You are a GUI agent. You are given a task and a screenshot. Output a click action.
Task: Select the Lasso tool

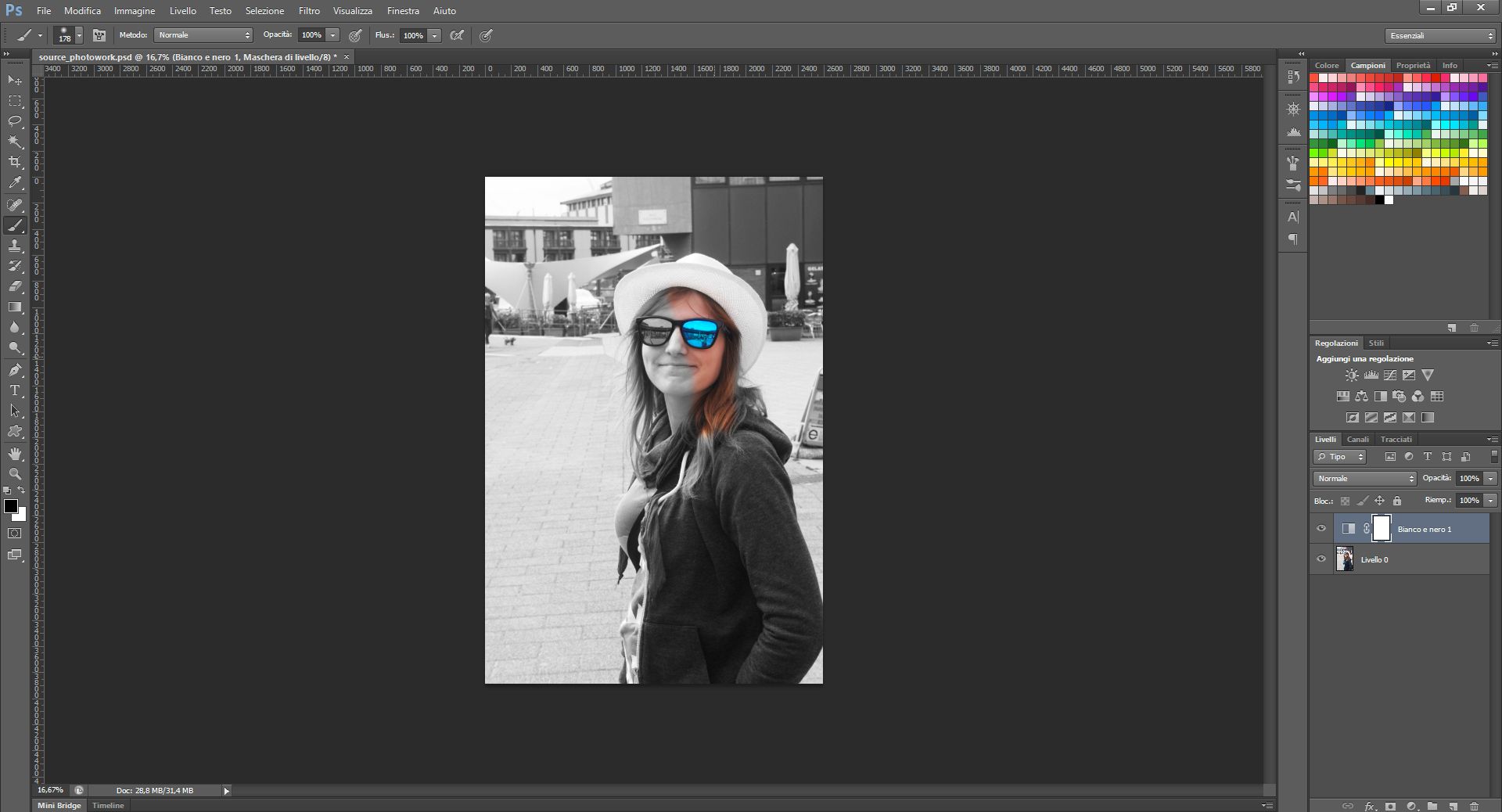[14, 121]
